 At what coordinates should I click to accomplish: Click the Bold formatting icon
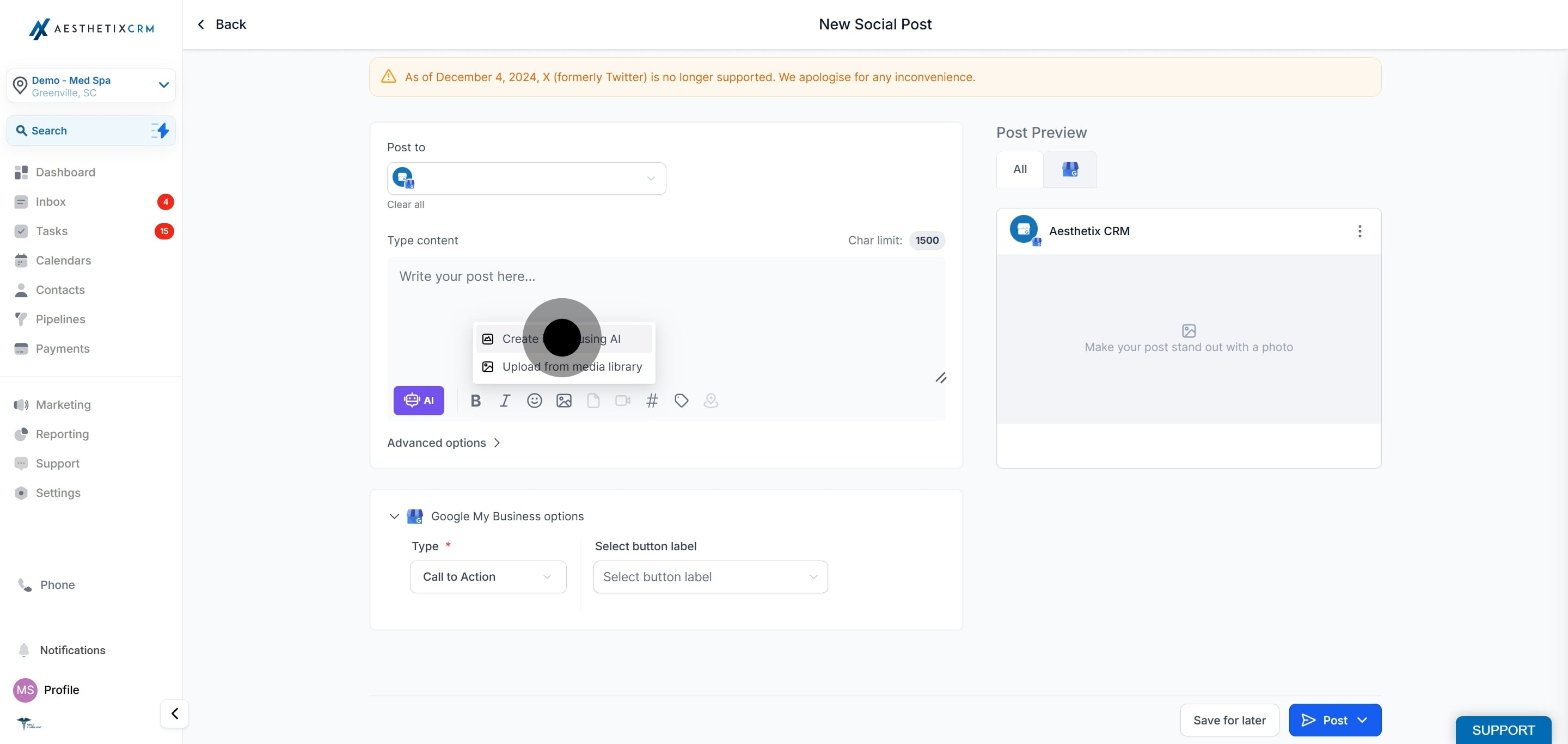pos(475,400)
